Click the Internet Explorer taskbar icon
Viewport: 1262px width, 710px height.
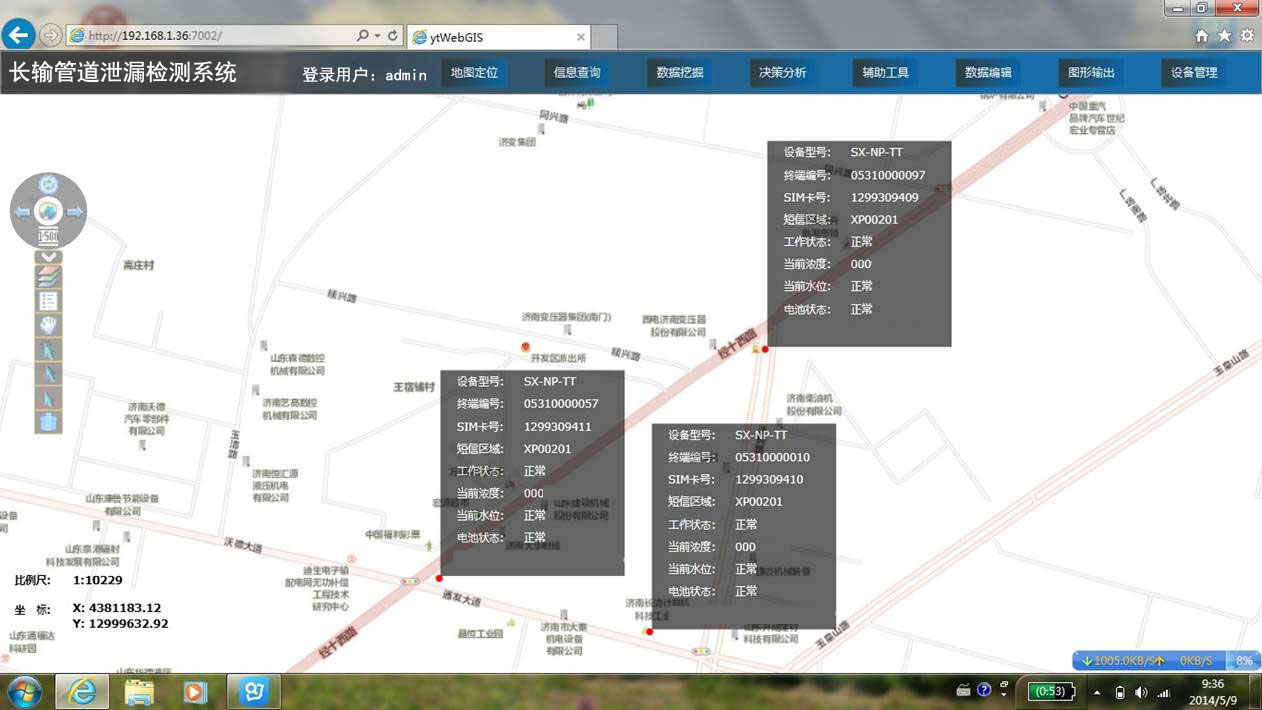tap(82, 691)
